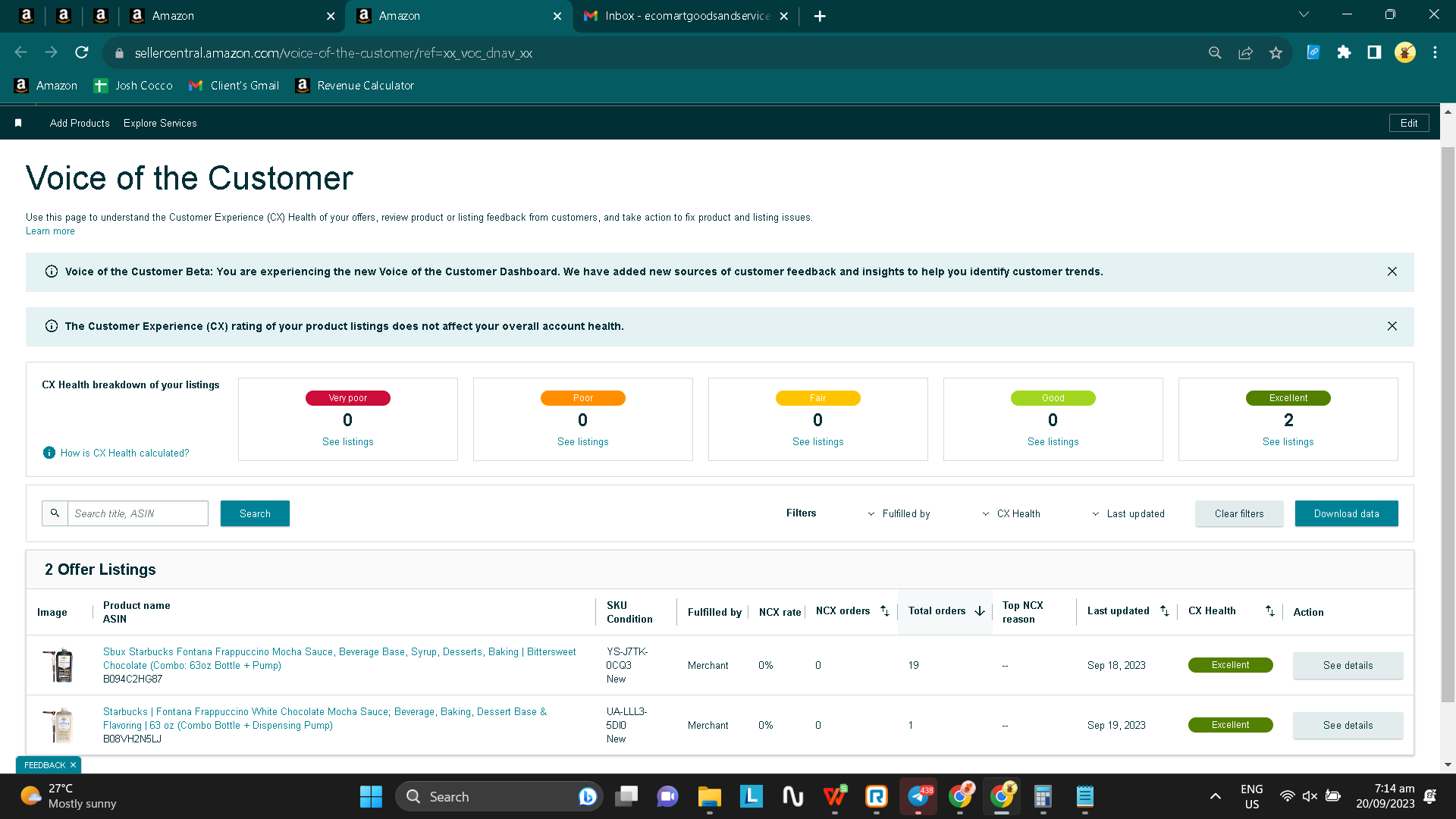This screenshot has height=819, width=1456.
Task: Open the Chrome profile avatar
Action: click(x=1405, y=52)
